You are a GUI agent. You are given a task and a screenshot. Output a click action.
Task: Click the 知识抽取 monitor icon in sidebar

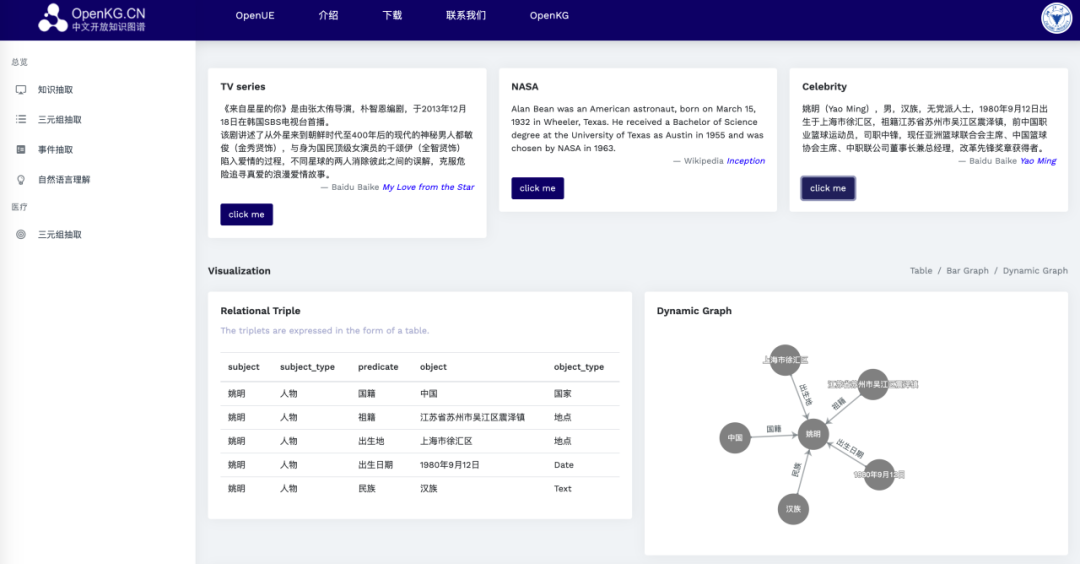[x=21, y=90]
